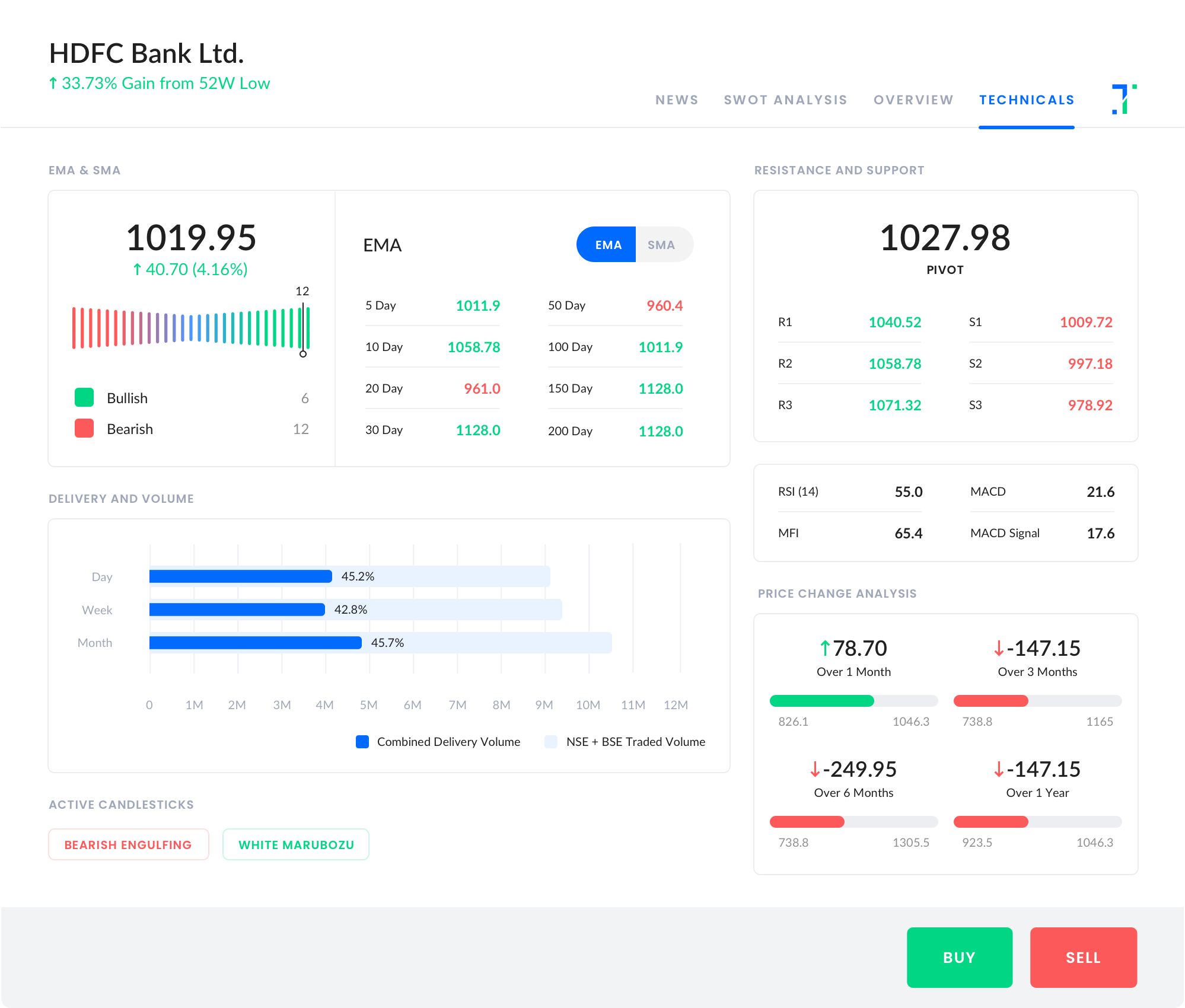1185x1008 pixels.
Task: Click the R2 resistance value 1058.78
Action: (895, 363)
